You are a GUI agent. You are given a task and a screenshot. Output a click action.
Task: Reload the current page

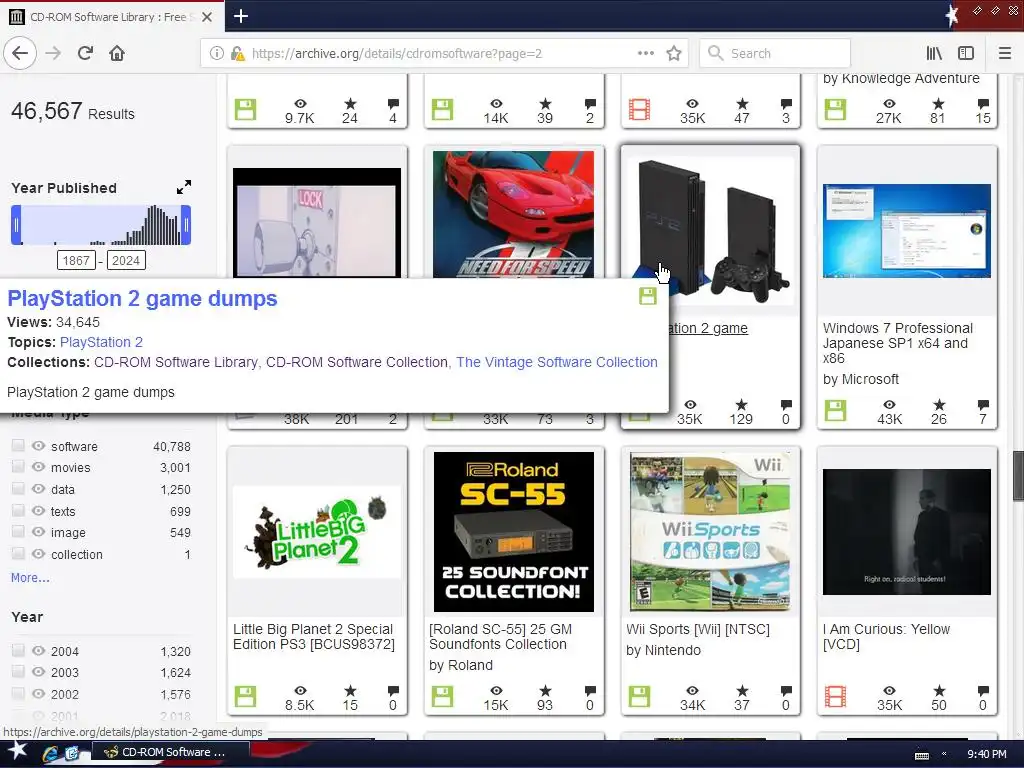tap(85, 53)
